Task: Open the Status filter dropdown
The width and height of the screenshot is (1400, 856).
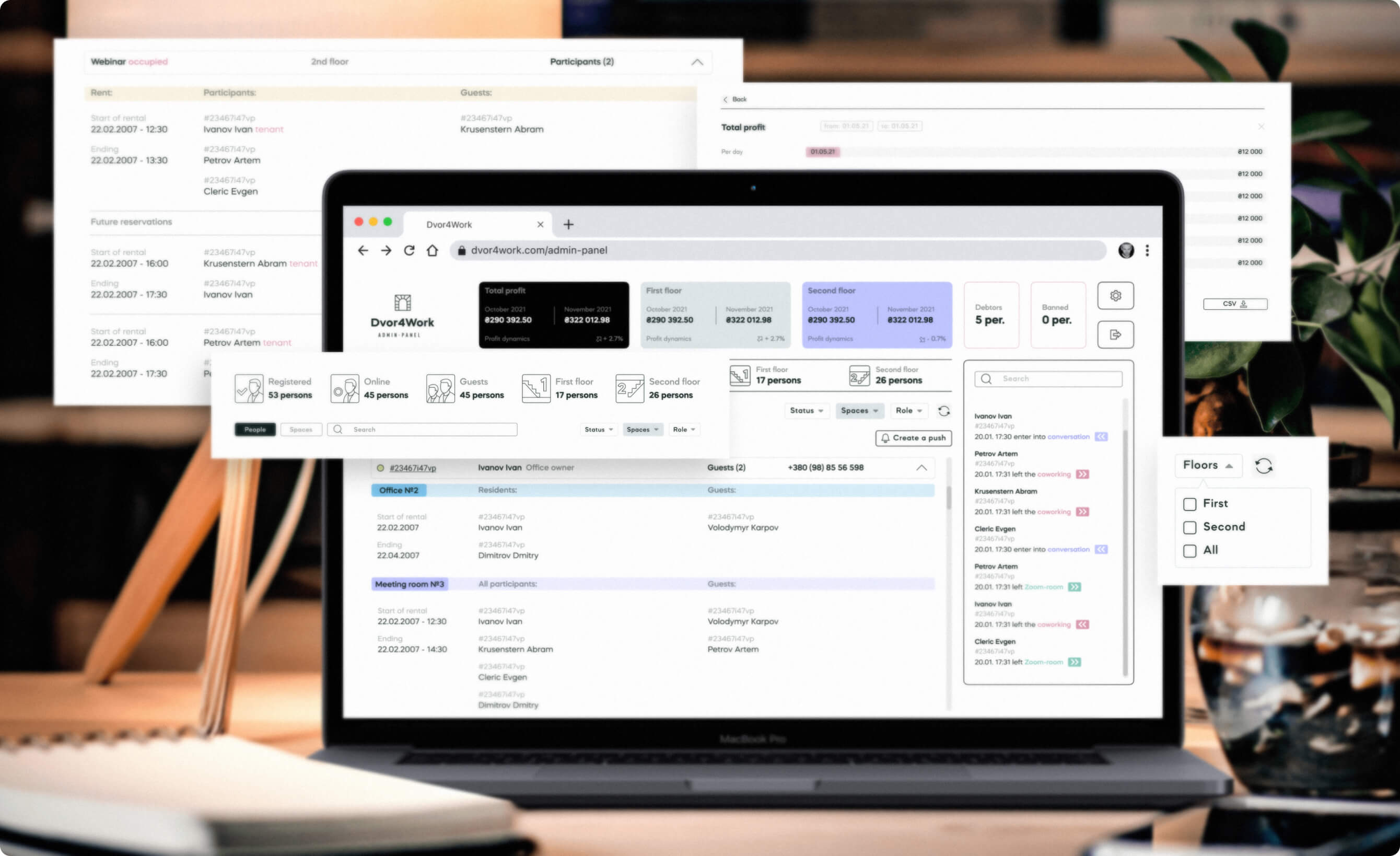Action: [x=807, y=410]
